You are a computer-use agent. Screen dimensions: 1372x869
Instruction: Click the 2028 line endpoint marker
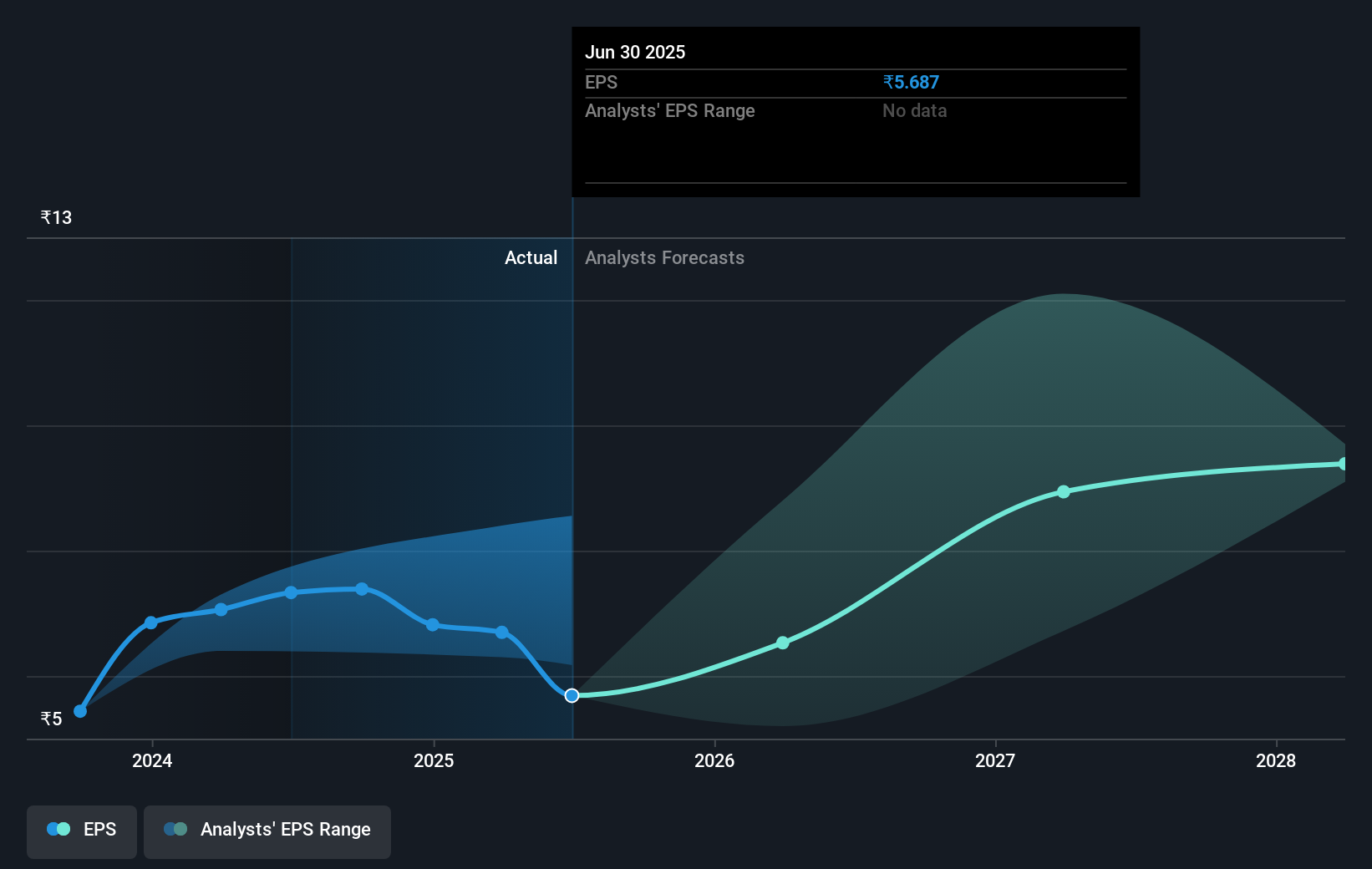pyautogui.click(x=1343, y=464)
